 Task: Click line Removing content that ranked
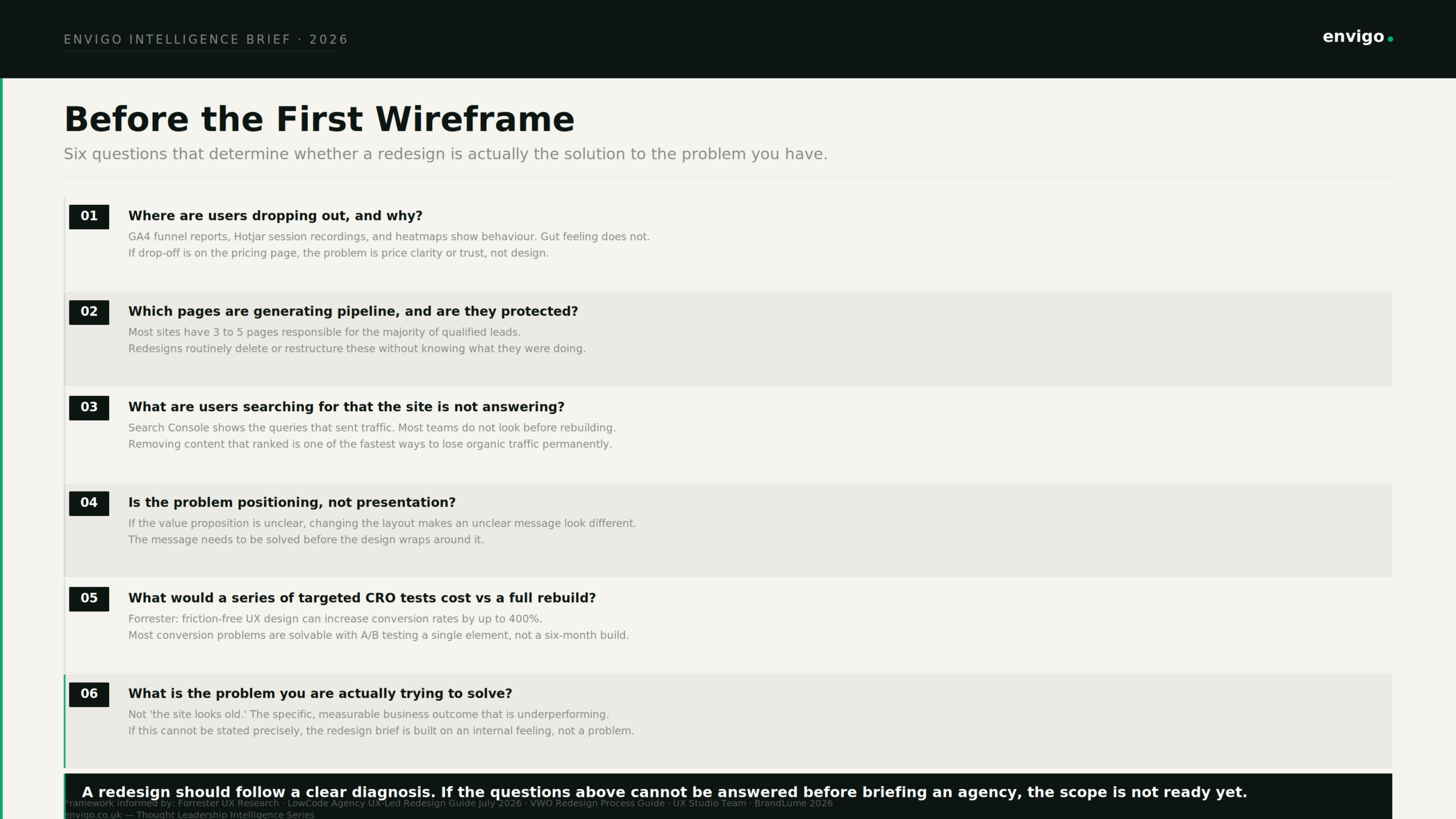point(370,444)
